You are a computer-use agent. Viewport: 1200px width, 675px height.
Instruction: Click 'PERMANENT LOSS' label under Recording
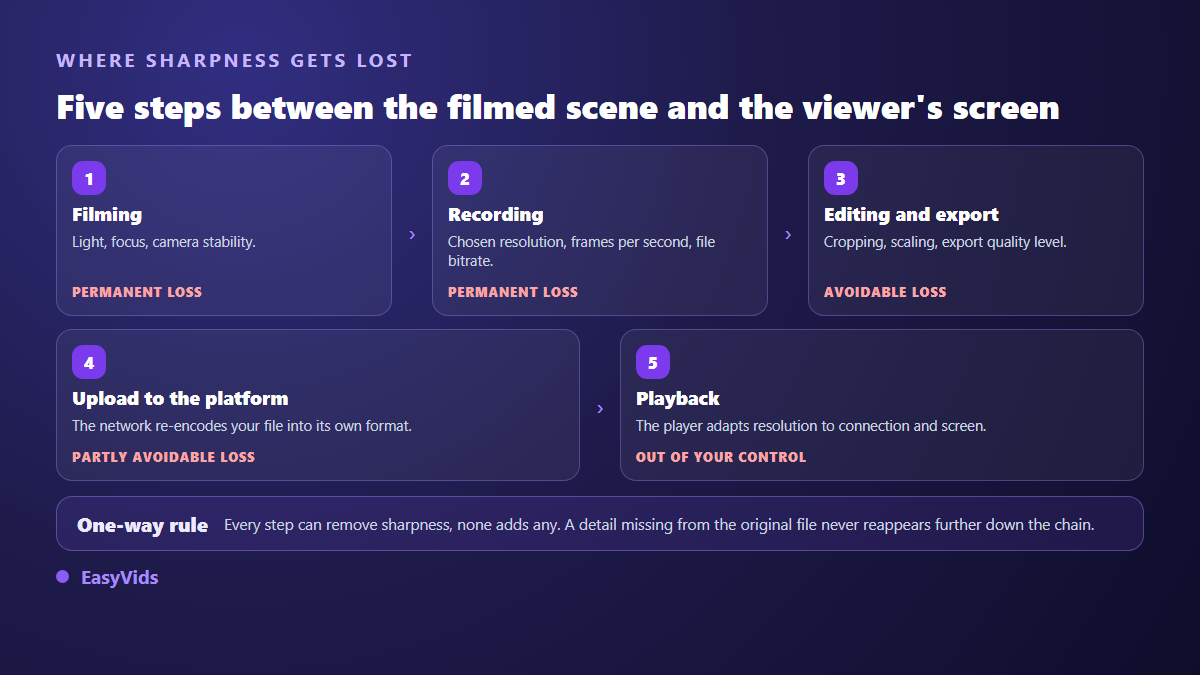(x=513, y=292)
